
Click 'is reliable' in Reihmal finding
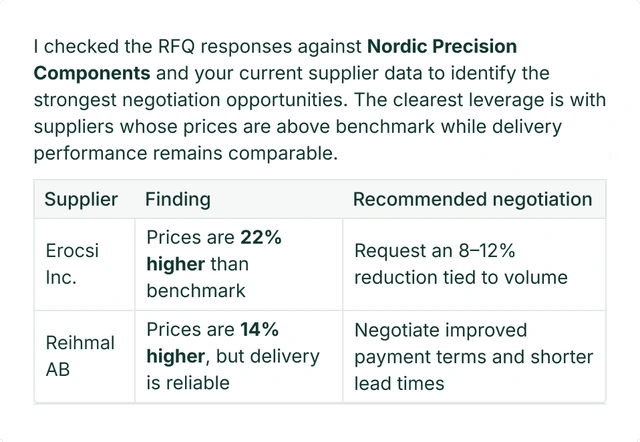click(x=188, y=383)
